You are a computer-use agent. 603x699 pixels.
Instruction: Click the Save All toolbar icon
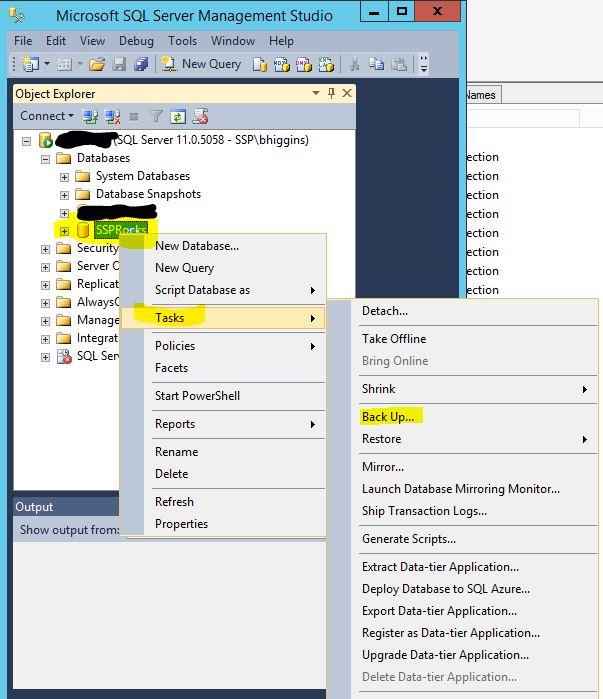coord(141,64)
